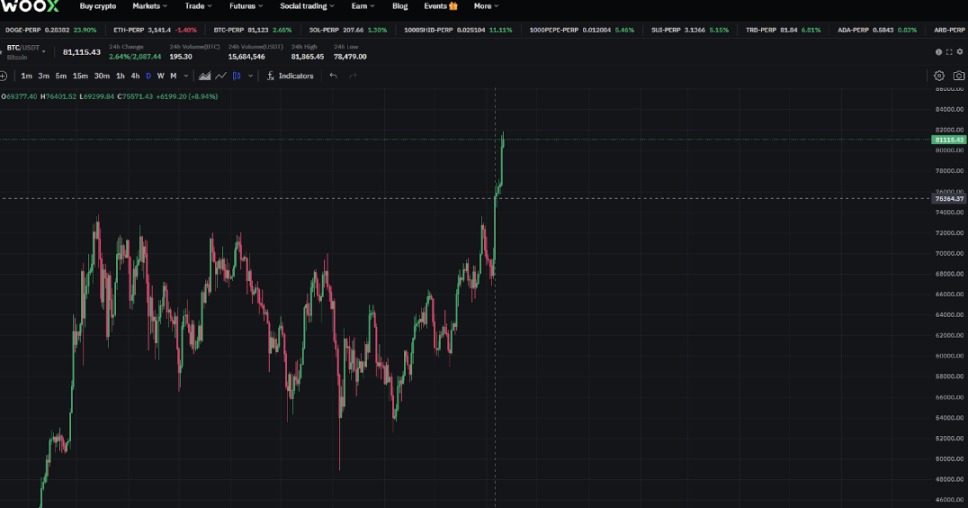Switch to the 4h timeframe
This screenshot has width=968, height=508.
pyautogui.click(x=135, y=76)
